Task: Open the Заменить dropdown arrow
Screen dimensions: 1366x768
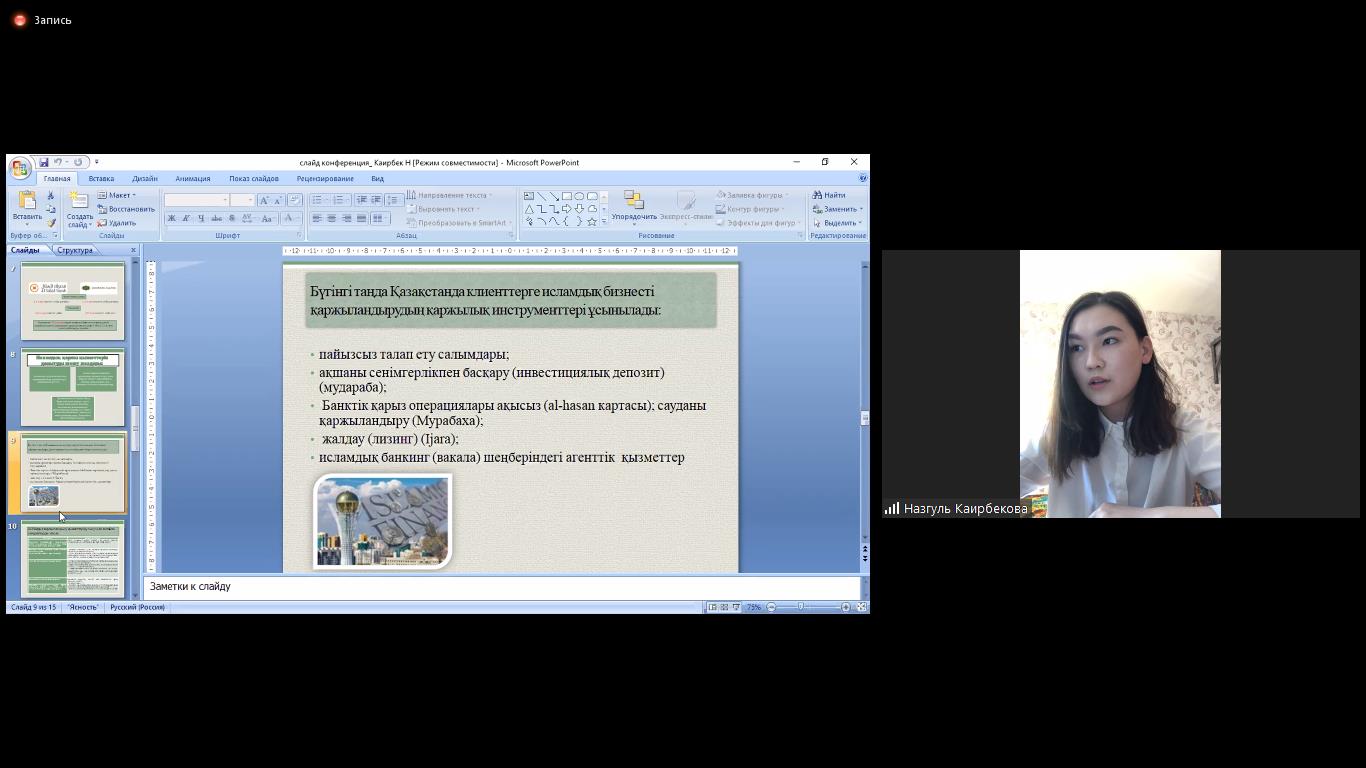Action: [x=860, y=209]
